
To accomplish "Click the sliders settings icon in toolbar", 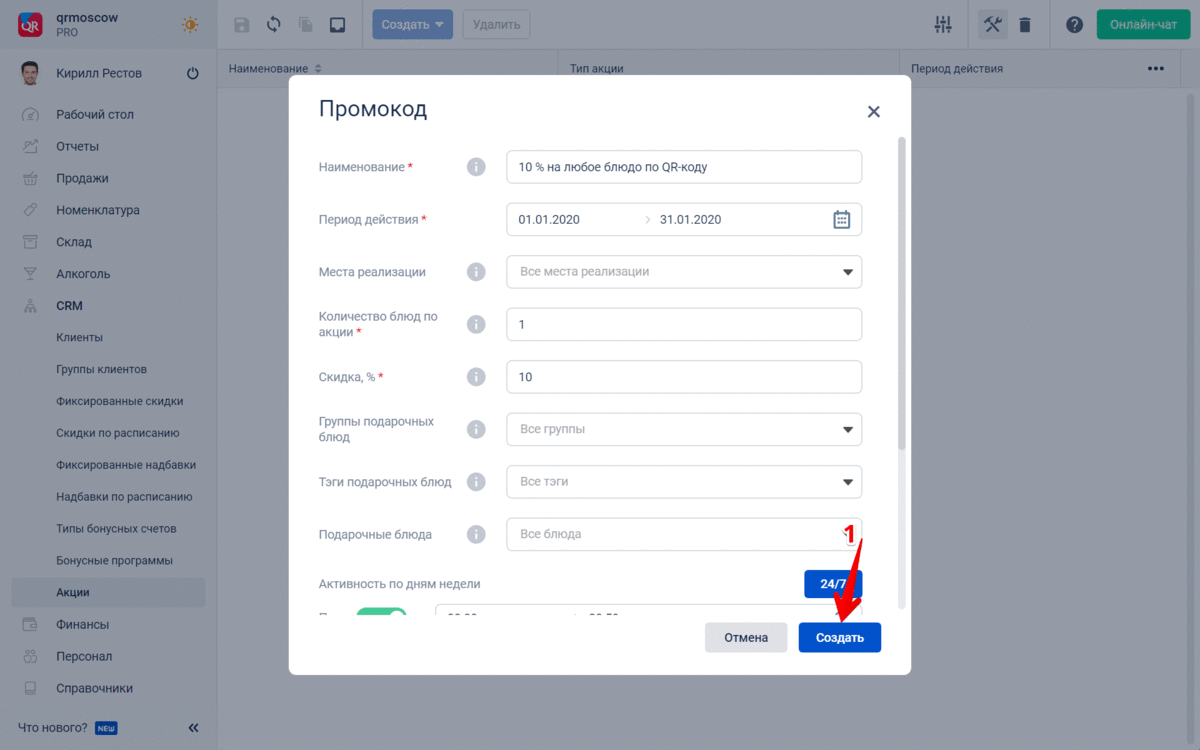I will coord(943,25).
